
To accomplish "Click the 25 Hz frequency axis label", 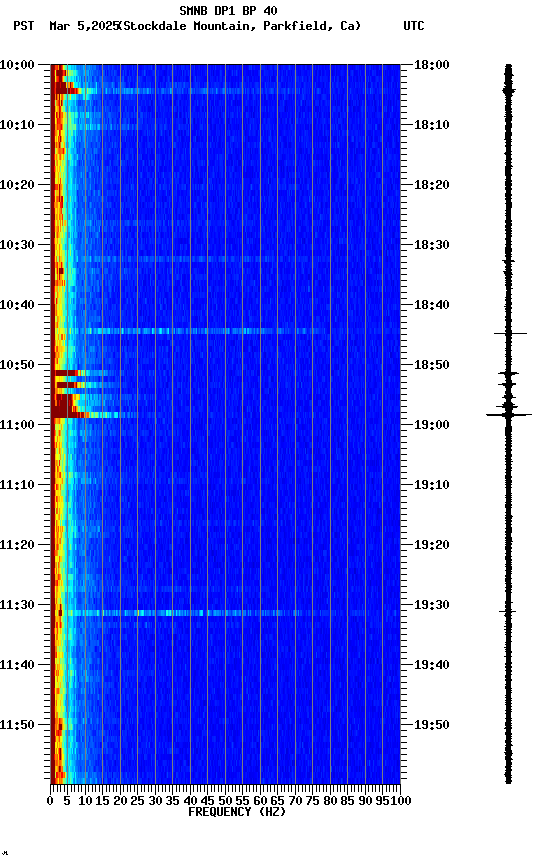I will tap(138, 801).
